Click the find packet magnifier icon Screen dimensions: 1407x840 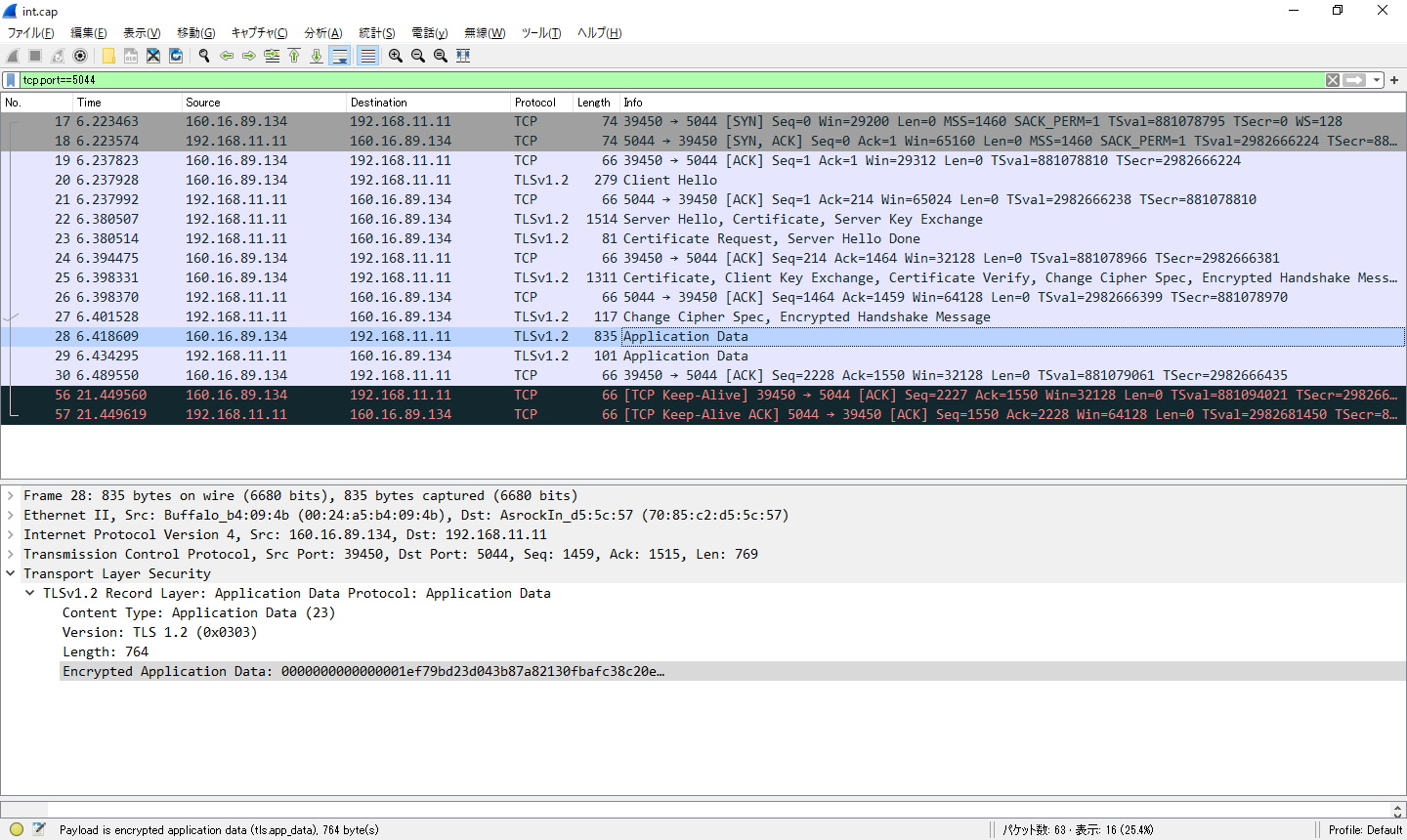coord(204,56)
